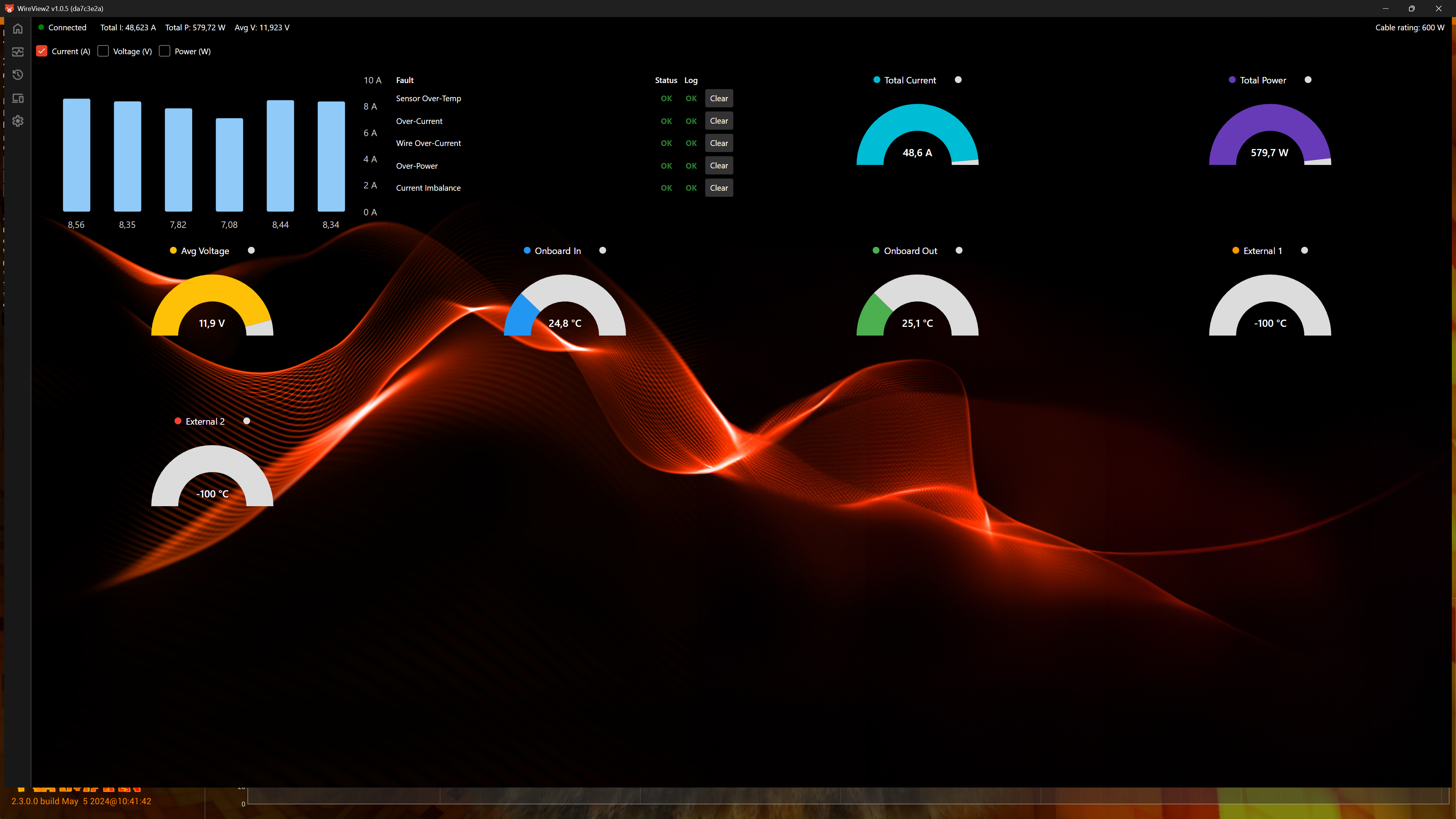The width and height of the screenshot is (1456, 819).
Task: Click the cyan Total Current color dot
Action: pos(877,80)
